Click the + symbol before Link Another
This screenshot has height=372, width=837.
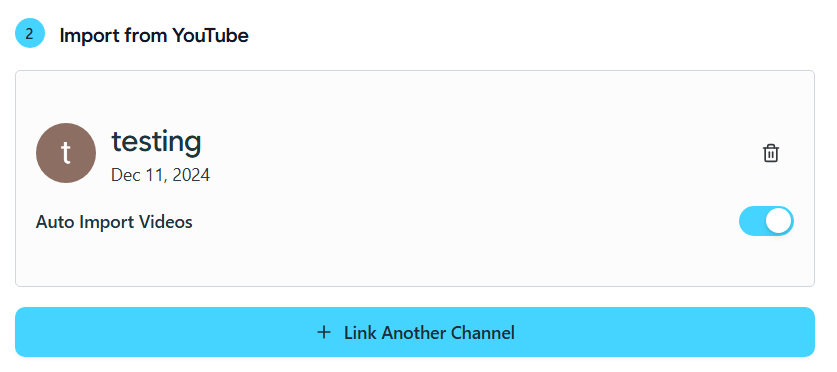pos(323,333)
